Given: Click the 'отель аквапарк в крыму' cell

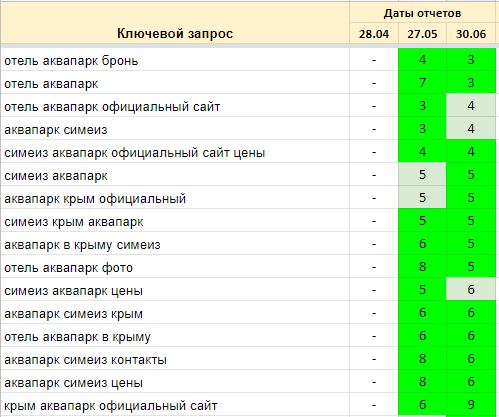Looking at the screenshot, I should click(175, 336).
